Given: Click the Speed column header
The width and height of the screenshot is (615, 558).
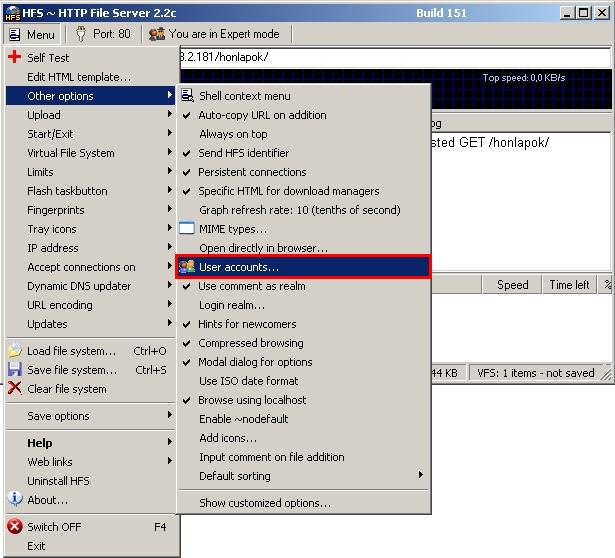Looking at the screenshot, I should [512, 285].
